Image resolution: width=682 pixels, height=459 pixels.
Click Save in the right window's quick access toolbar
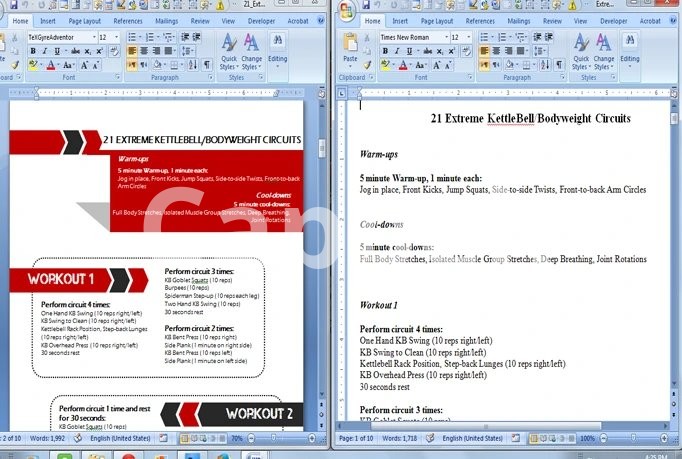coord(367,5)
